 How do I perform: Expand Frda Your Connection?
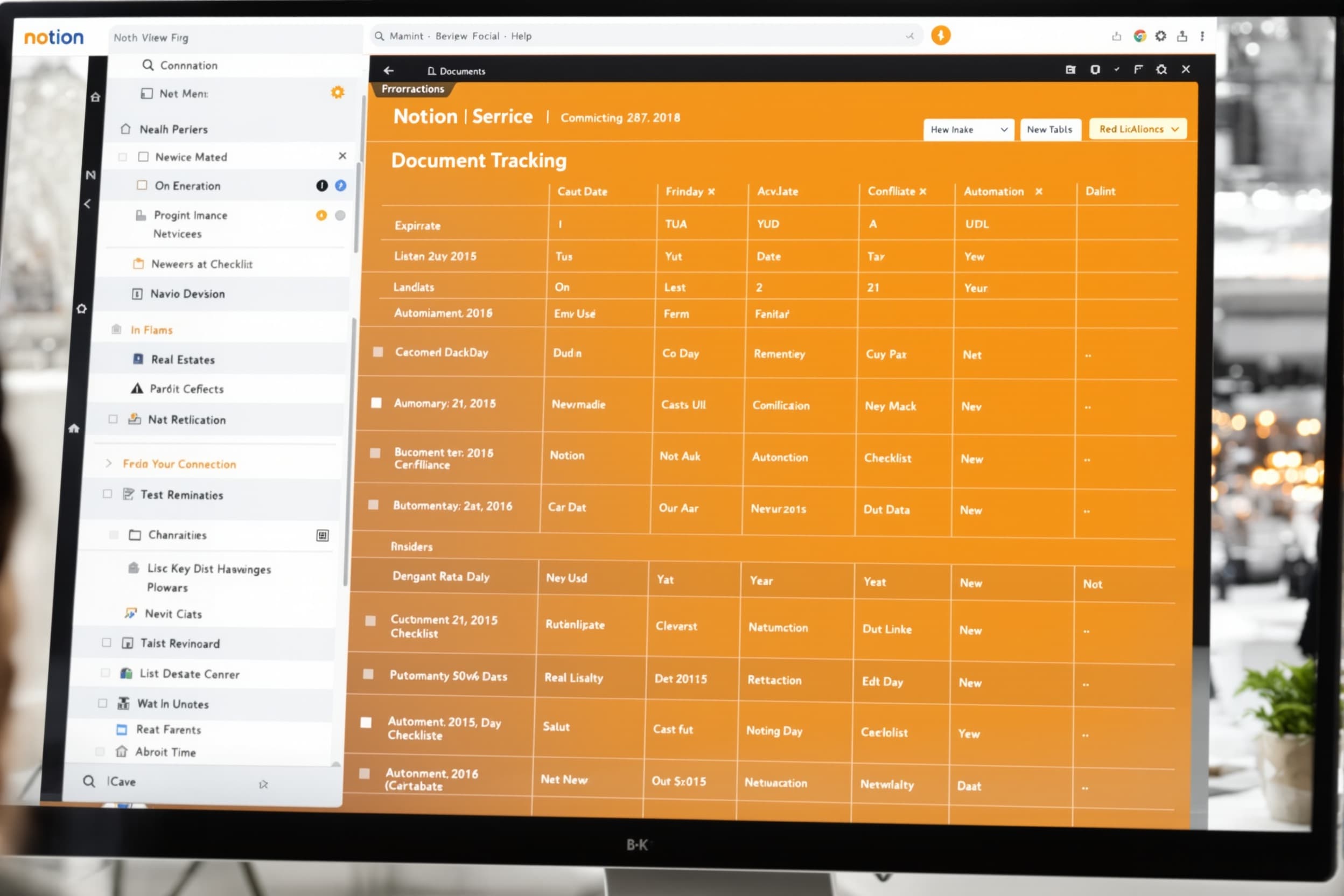point(108,463)
